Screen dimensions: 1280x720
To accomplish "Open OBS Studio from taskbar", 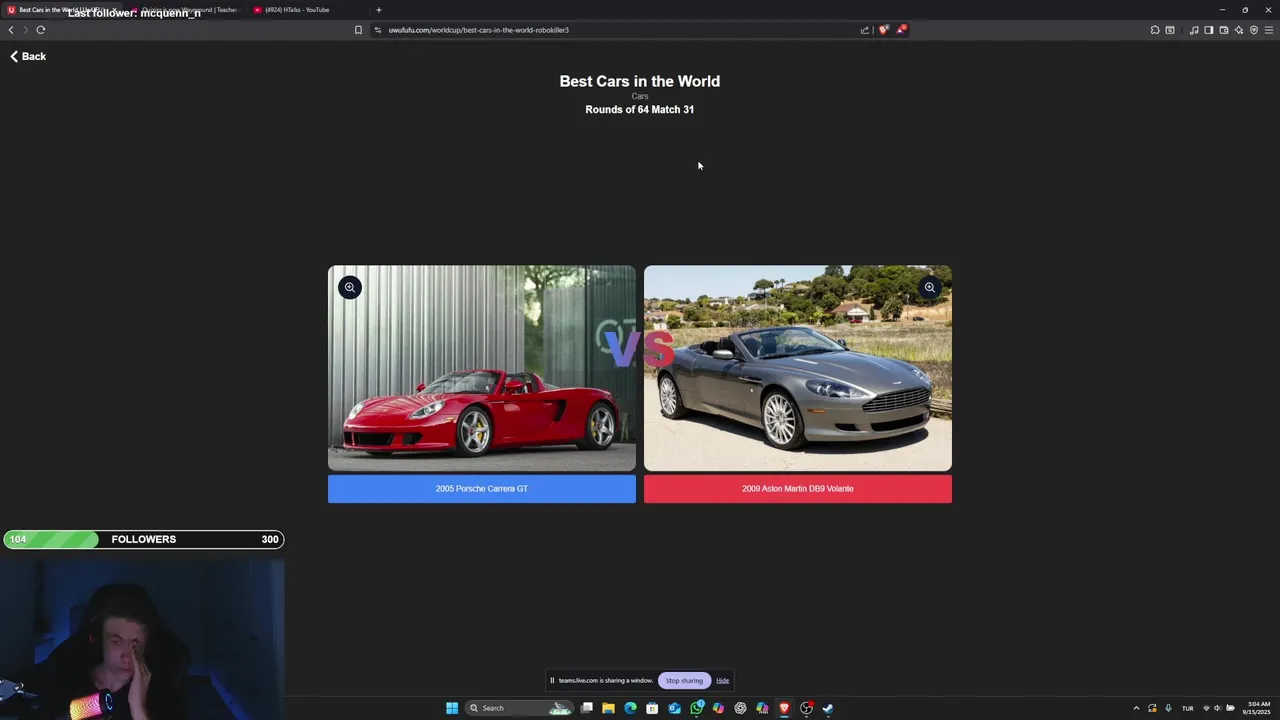I will [x=806, y=708].
